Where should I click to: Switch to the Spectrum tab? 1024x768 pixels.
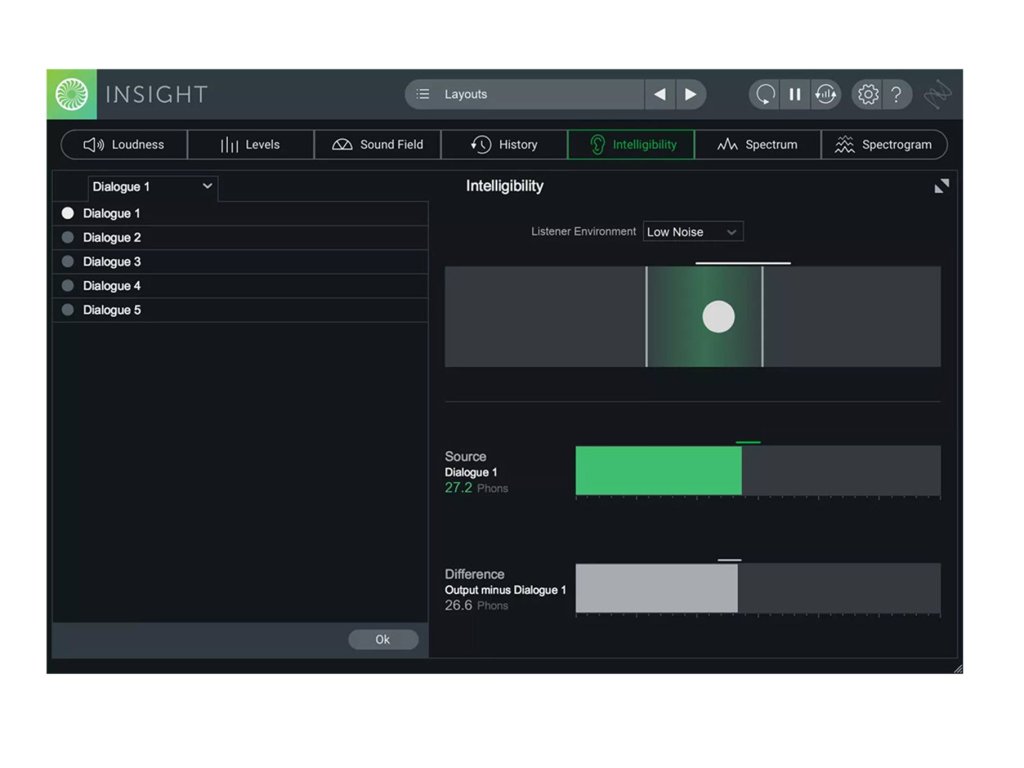coord(758,144)
